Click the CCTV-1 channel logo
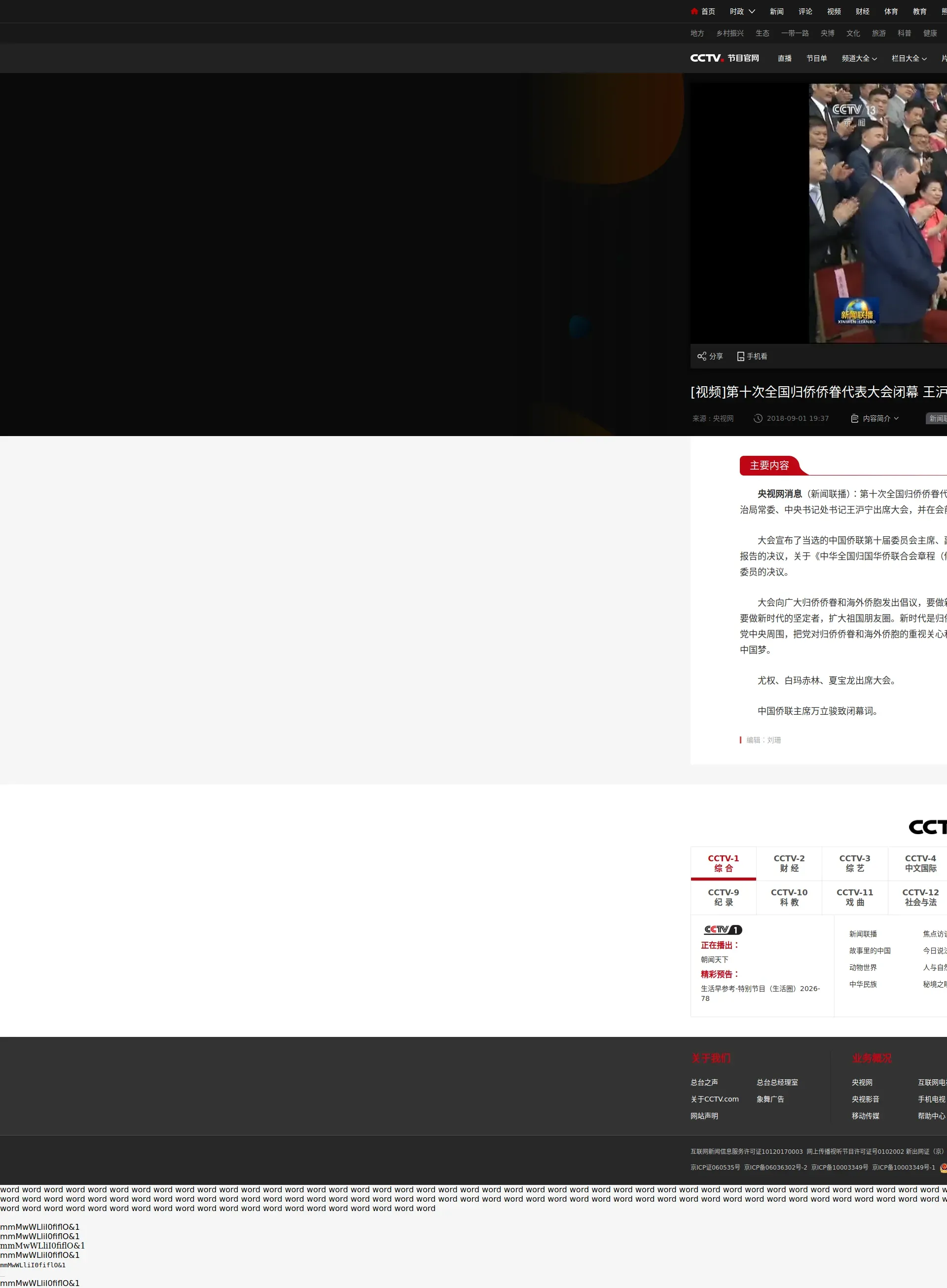 pyautogui.click(x=722, y=930)
